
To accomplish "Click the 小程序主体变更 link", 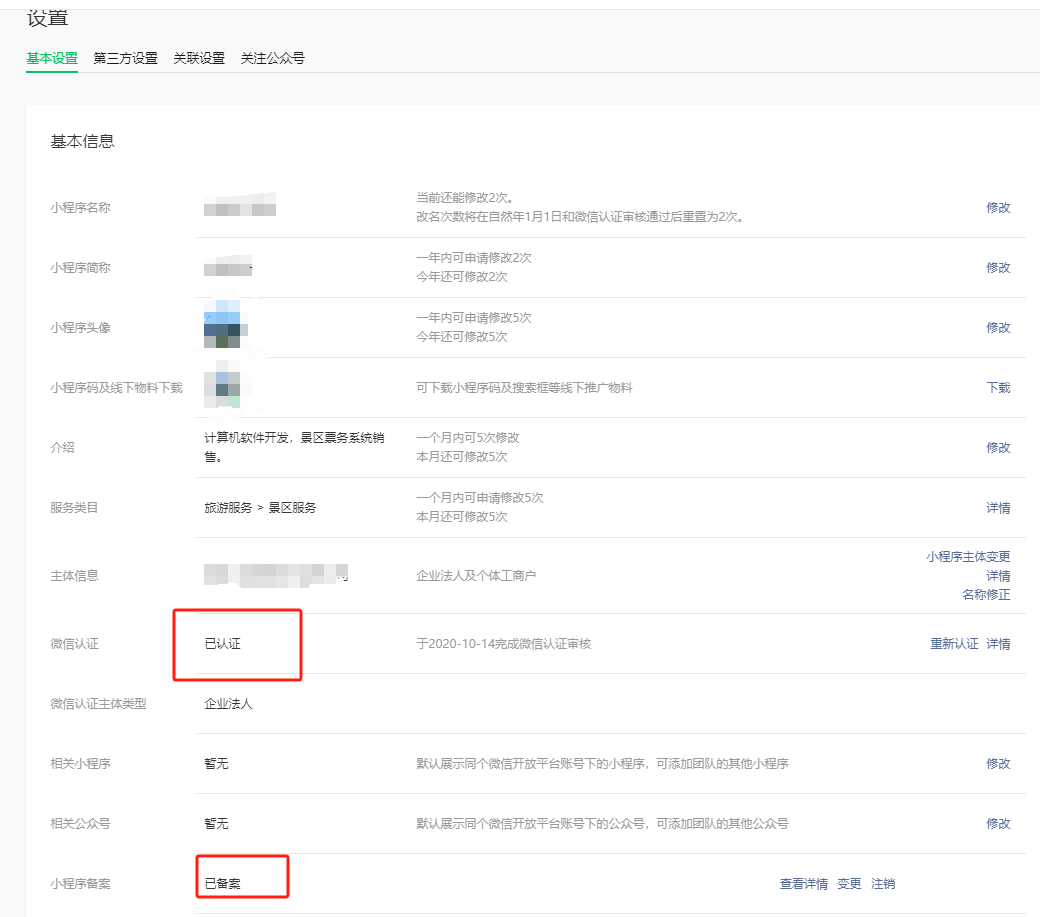I will [x=968, y=557].
